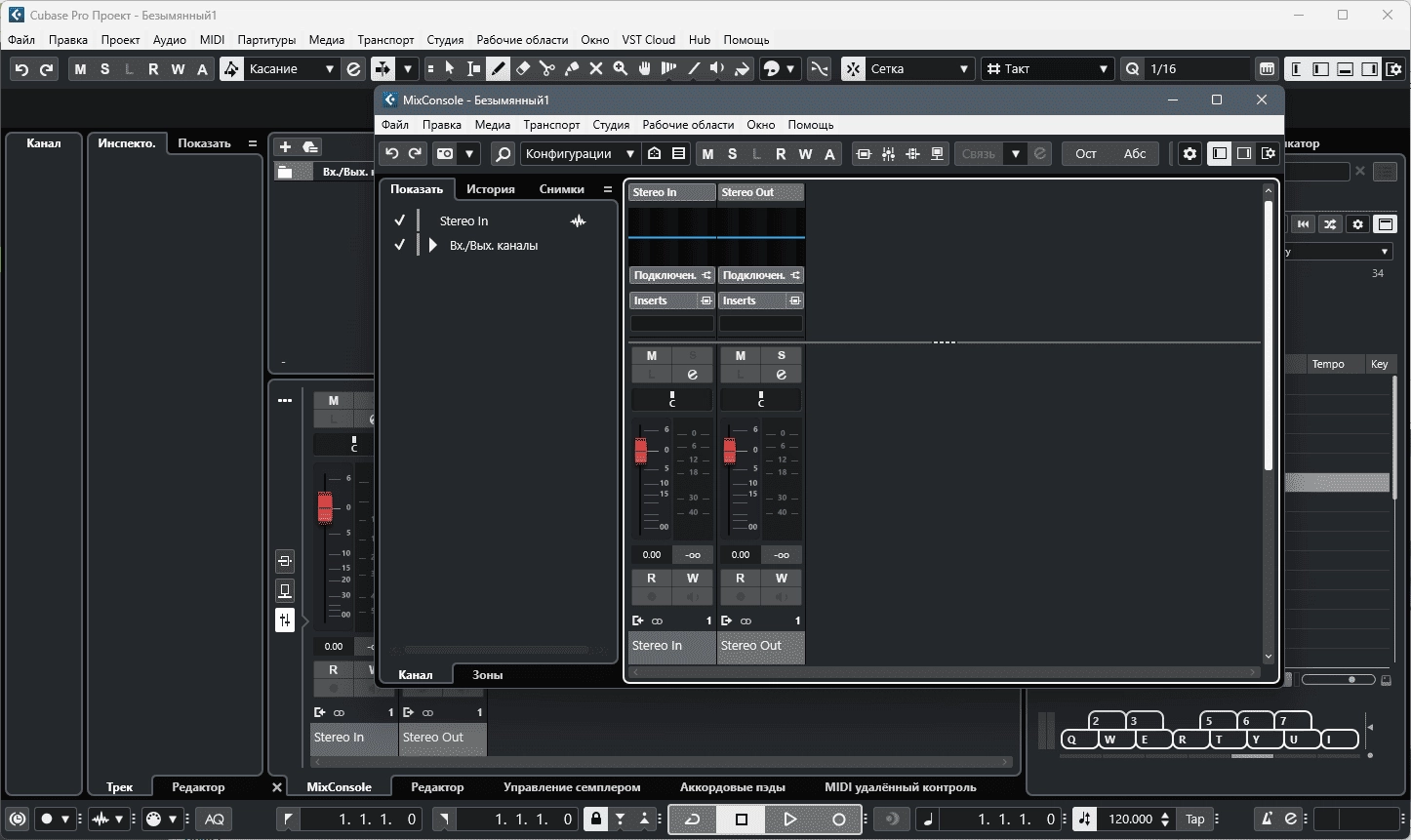Screen dimensions: 1411x840
Task: Open main VST Cloud menu
Action: 648,40
